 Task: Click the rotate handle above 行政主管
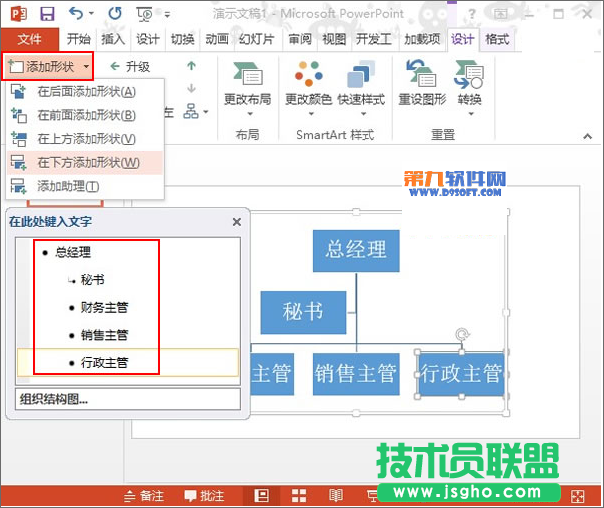[x=462, y=334]
